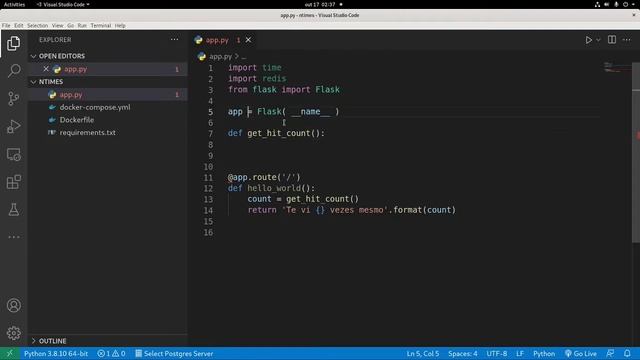640x360 pixels.
Task: Open the Accounts menu icon
Action: click(x=13, y=305)
